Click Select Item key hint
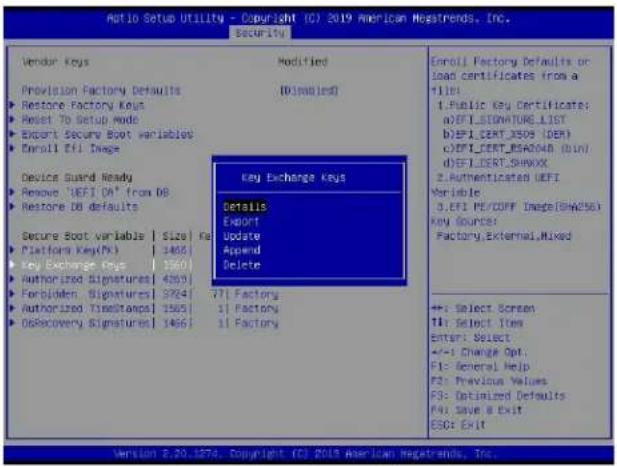 tap(477, 323)
